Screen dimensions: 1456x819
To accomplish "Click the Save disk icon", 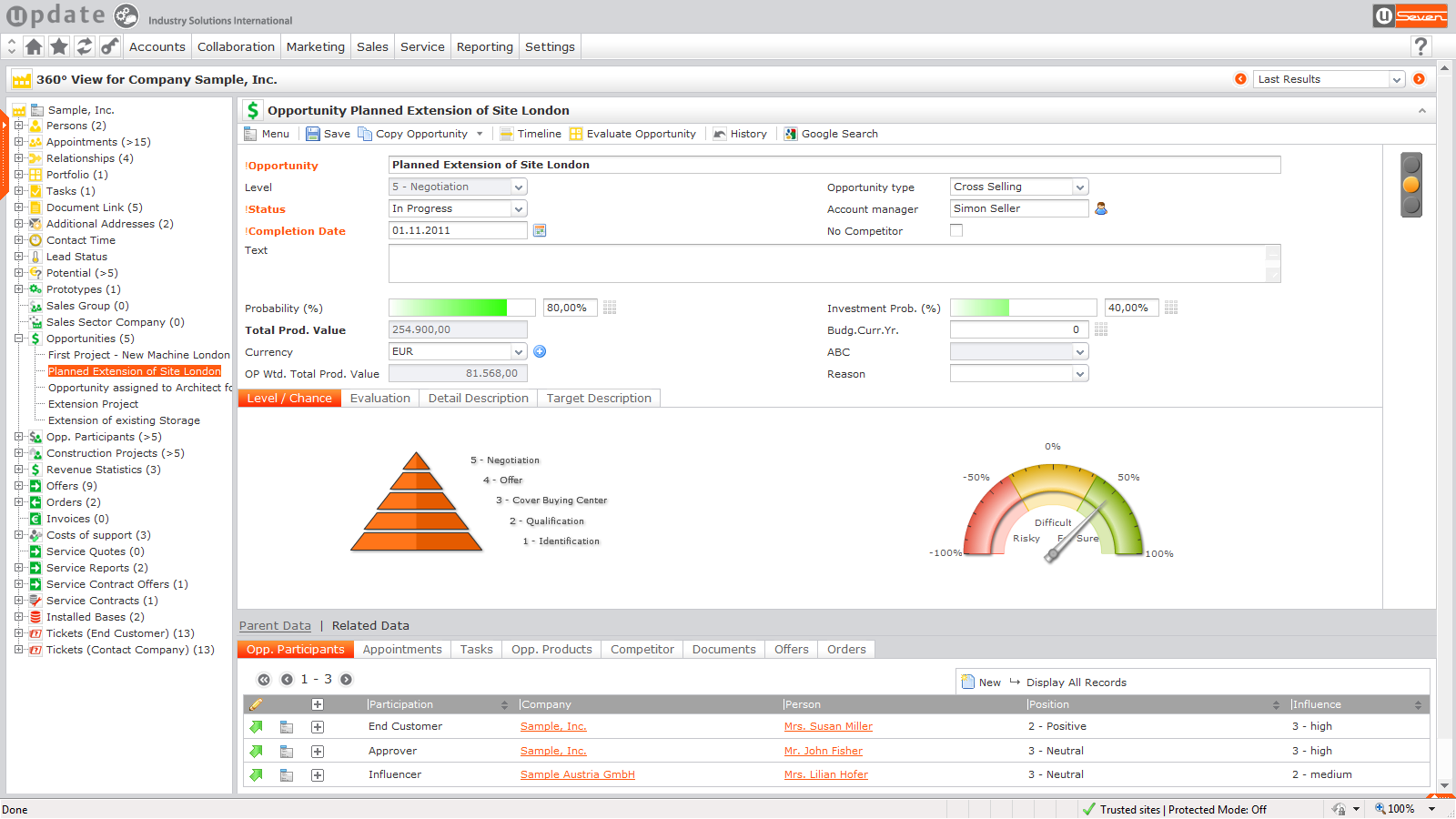I will click(313, 134).
